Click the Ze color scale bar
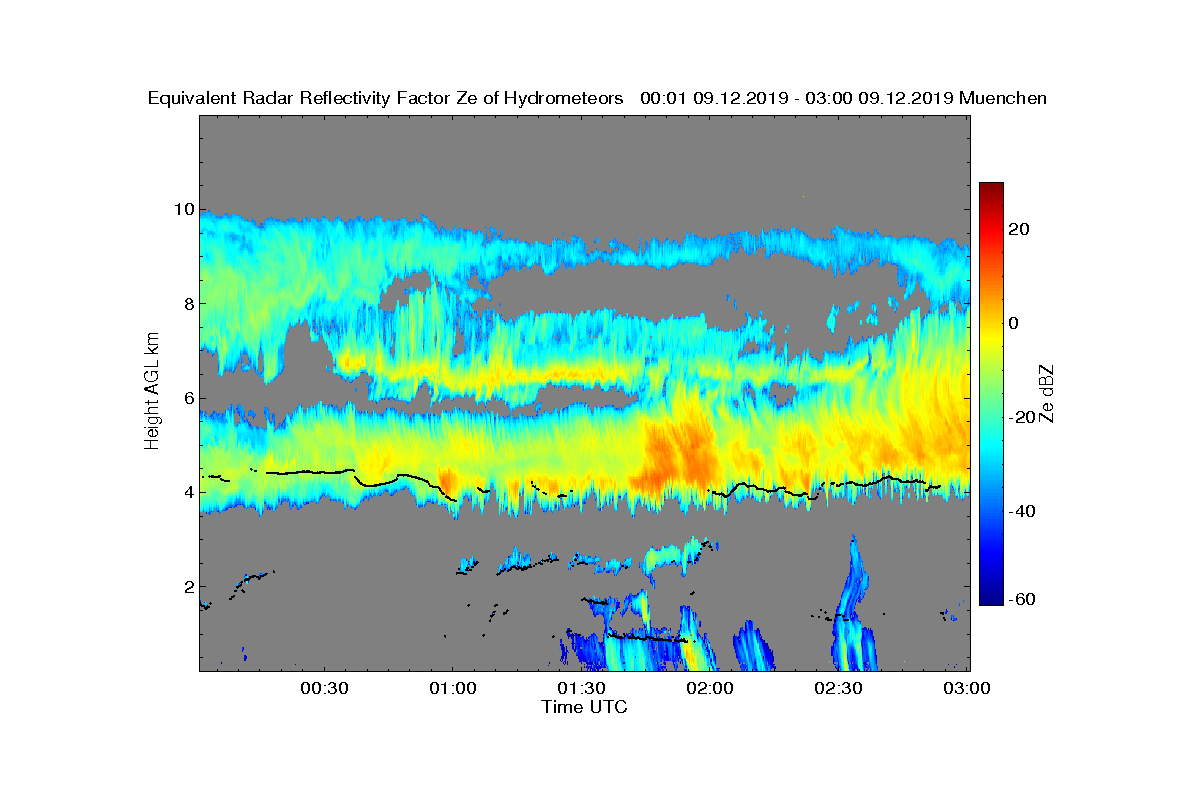The height and width of the screenshot is (800, 1200). pyautogui.click(x=991, y=394)
